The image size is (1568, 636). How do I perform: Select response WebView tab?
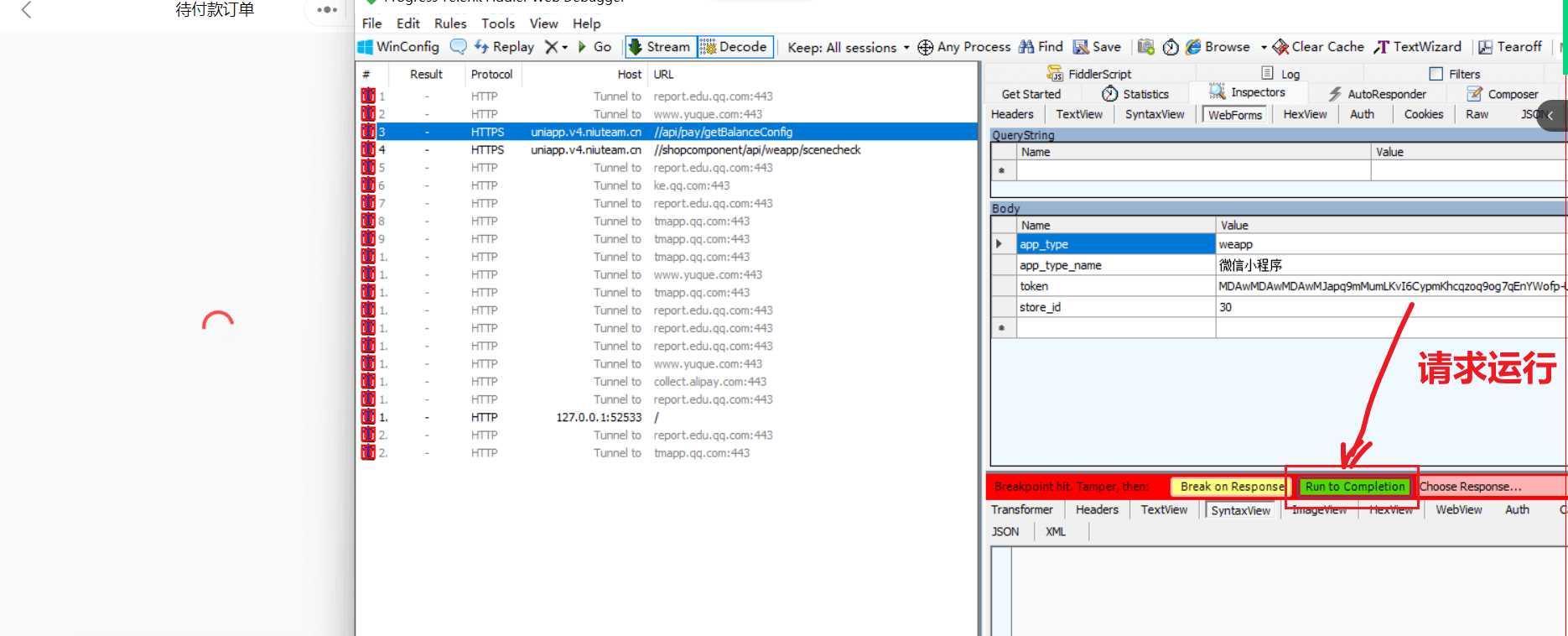pos(1458,509)
